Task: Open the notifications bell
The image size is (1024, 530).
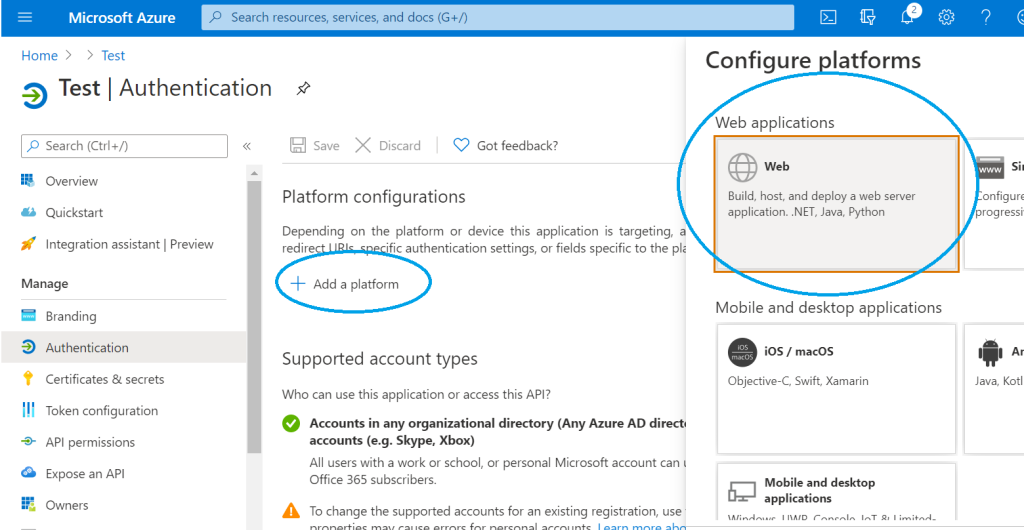Action: click(906, 18)
